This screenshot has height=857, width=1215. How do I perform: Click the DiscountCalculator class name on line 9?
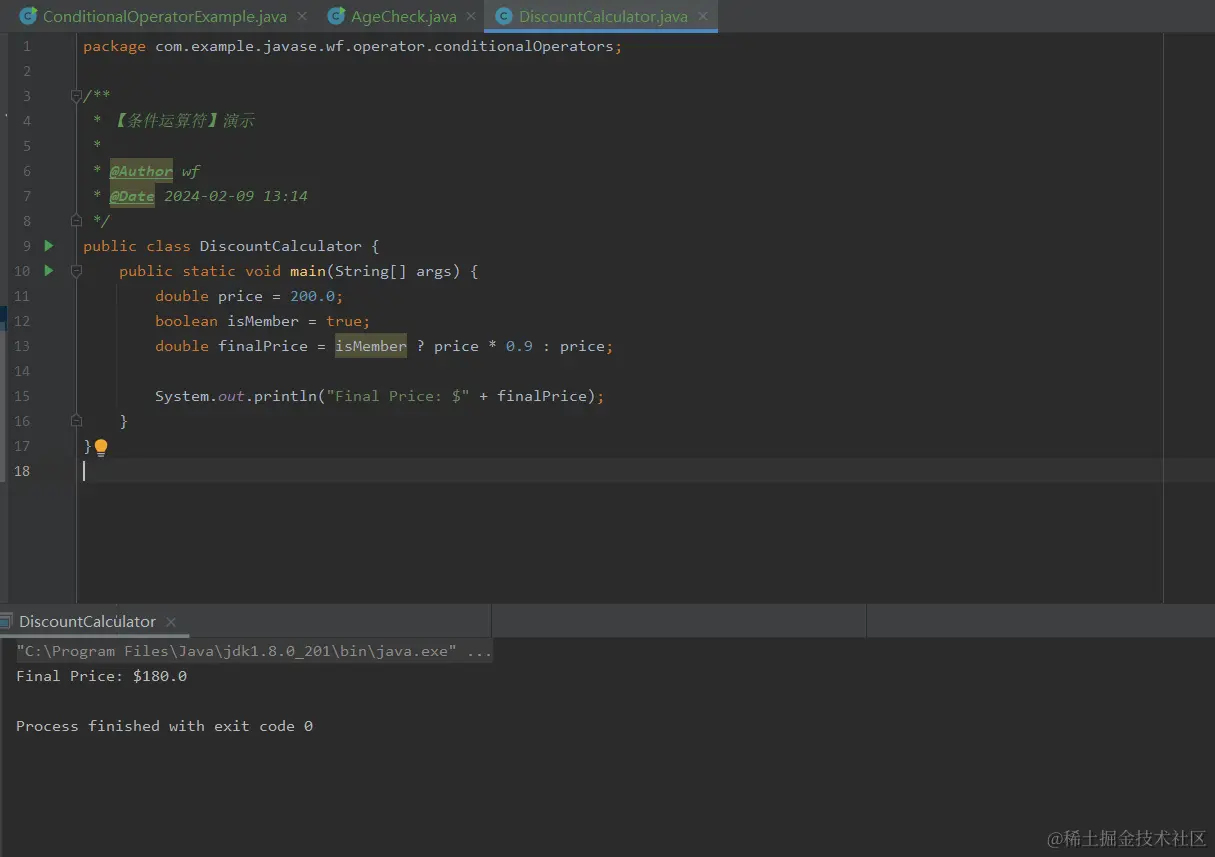tap(281, 246)
